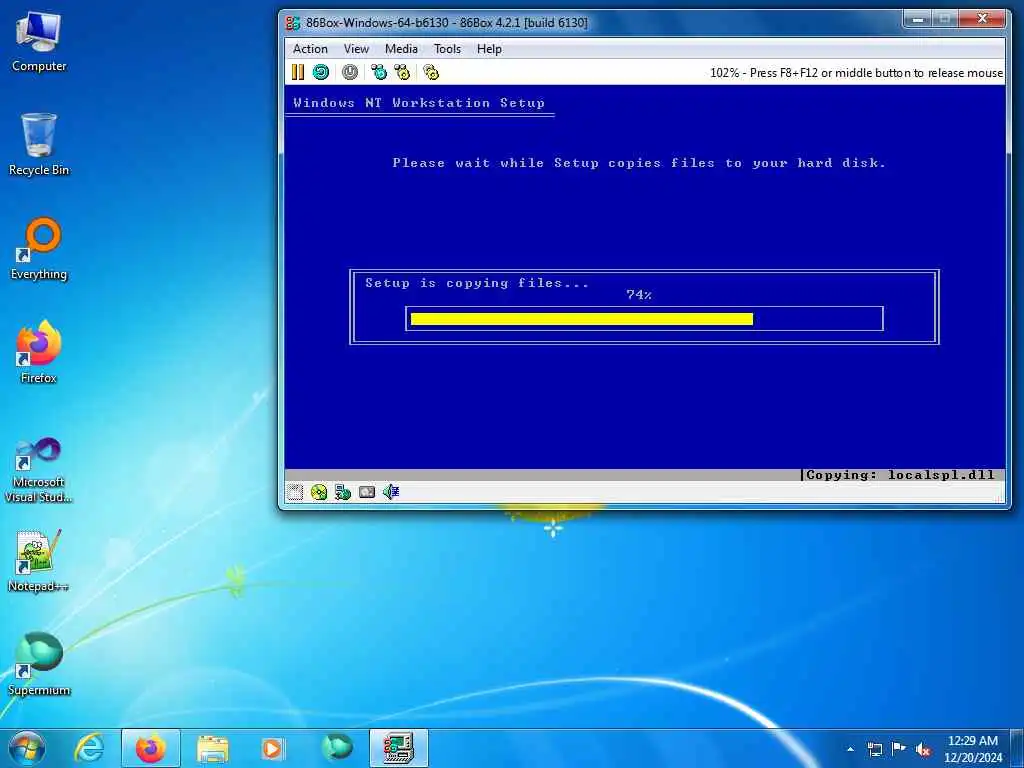Viewport: 1024px width, 768px height.
Task: Open Supermium from the taskbar
Action: [337, 748]
